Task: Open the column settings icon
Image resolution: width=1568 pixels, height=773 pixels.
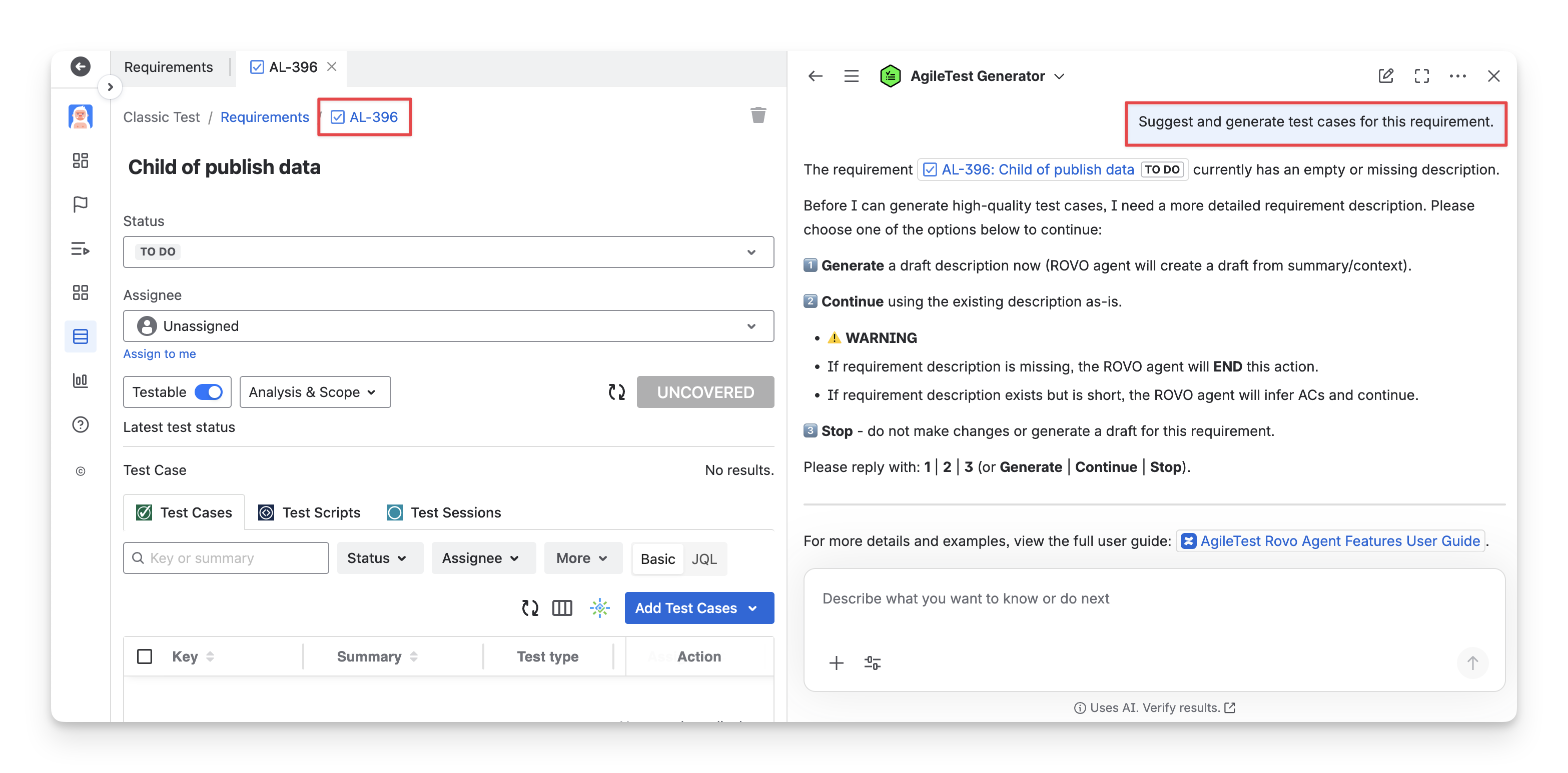Action: tap(562, 607)
